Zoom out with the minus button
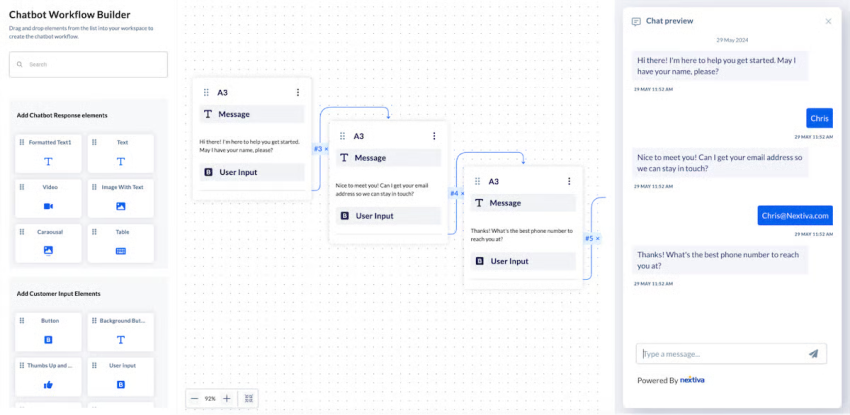Screen dimensions: 850x415 point(194,398)
